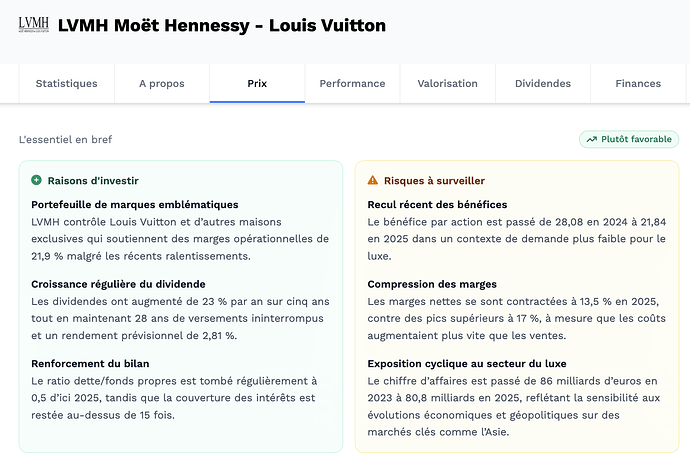Open the Valorisation tab
Viewport: 690px width, 464px height.
click(x=448, y=83)
